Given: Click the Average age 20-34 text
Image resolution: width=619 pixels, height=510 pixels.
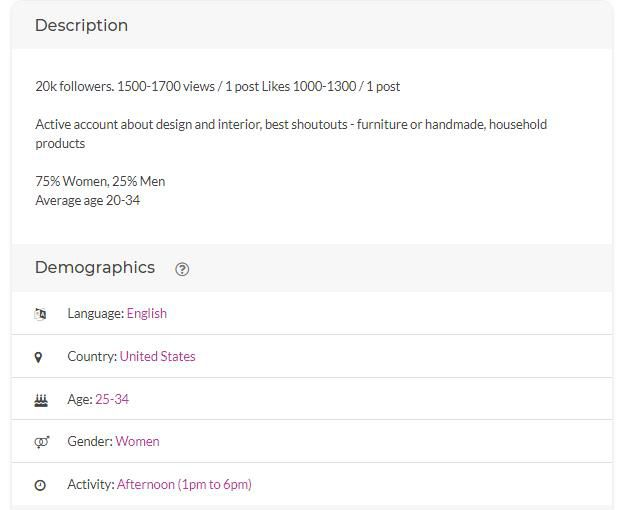Looking at the screenshot, I should click(88, 201).
